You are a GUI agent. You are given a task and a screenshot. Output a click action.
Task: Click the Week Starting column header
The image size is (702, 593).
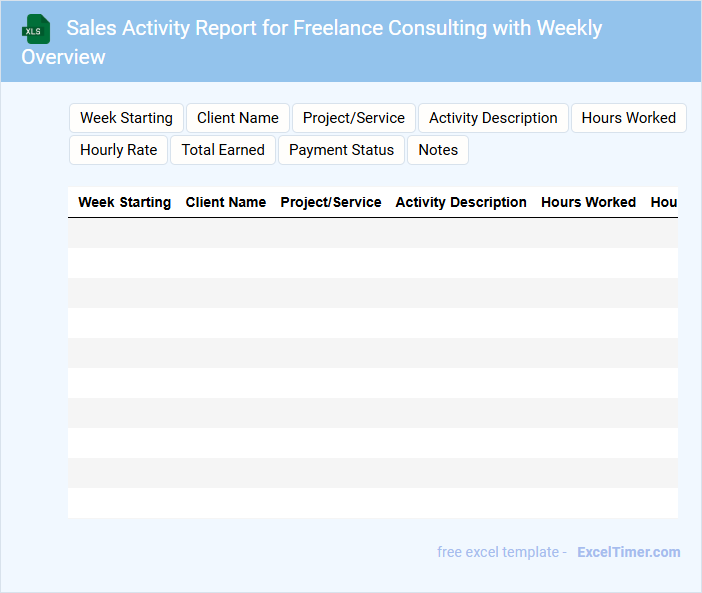pyautogui.click(x=125, y=202)
